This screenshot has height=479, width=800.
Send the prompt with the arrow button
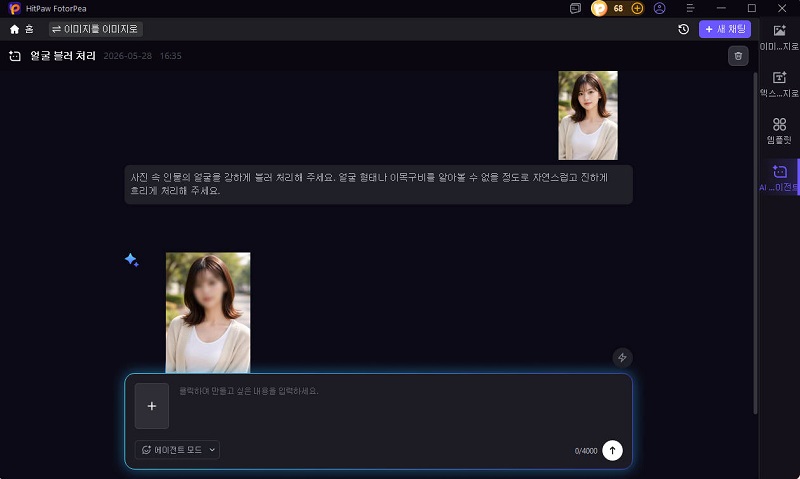pos(612,450)
